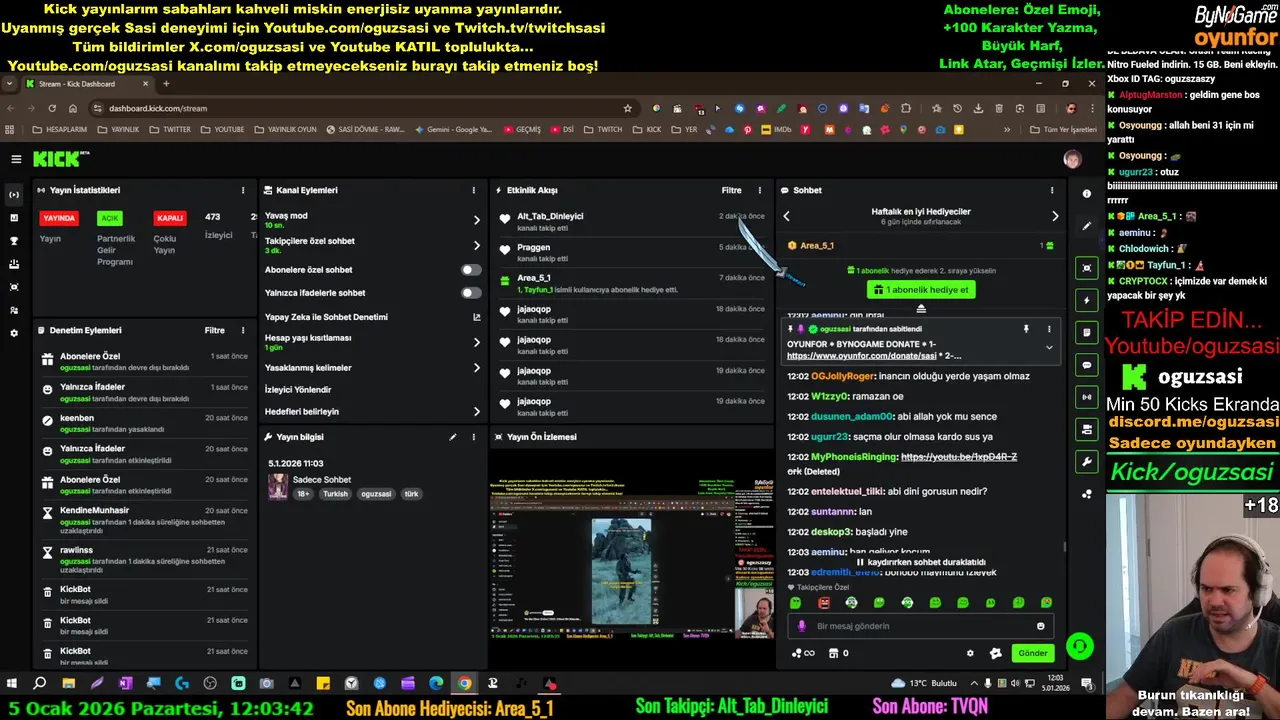This screenshot has width=1280, height=720.
Task: Click the pencil icon in right toolbar
Action: click(1087, 226)
